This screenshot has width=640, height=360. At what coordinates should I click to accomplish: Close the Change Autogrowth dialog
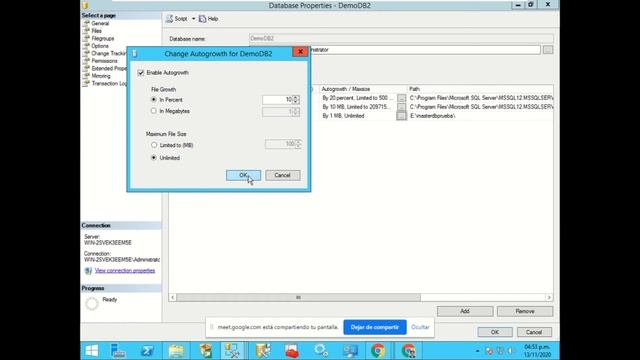tap(300, 52)
